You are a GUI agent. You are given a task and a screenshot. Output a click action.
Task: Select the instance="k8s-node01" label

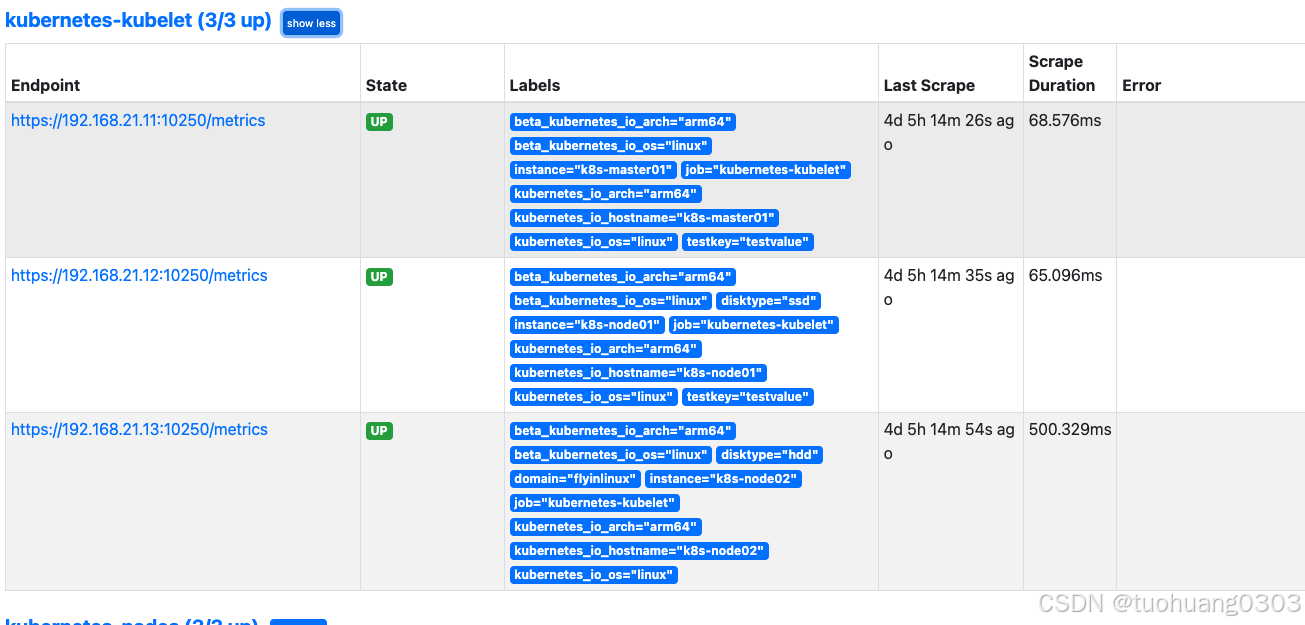pos(587,325)
